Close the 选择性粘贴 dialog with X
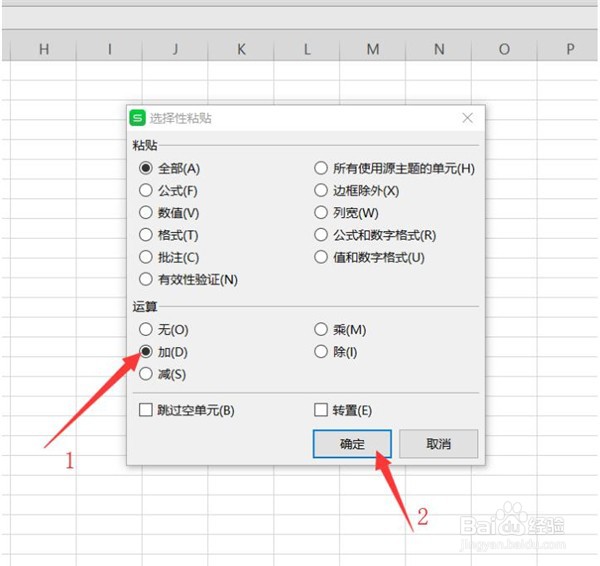 pos(468,118)
